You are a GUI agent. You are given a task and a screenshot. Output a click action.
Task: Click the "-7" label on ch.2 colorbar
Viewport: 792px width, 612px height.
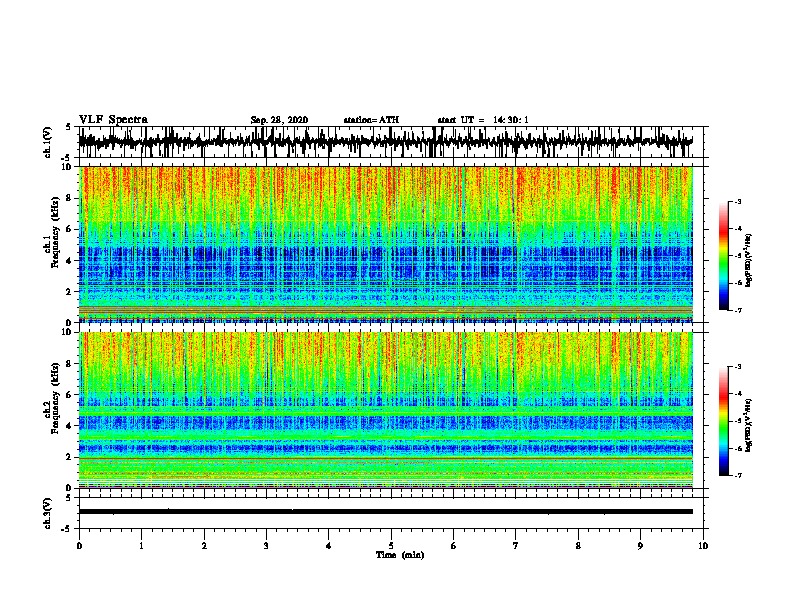pyautogui.click(x=738, y=475)
